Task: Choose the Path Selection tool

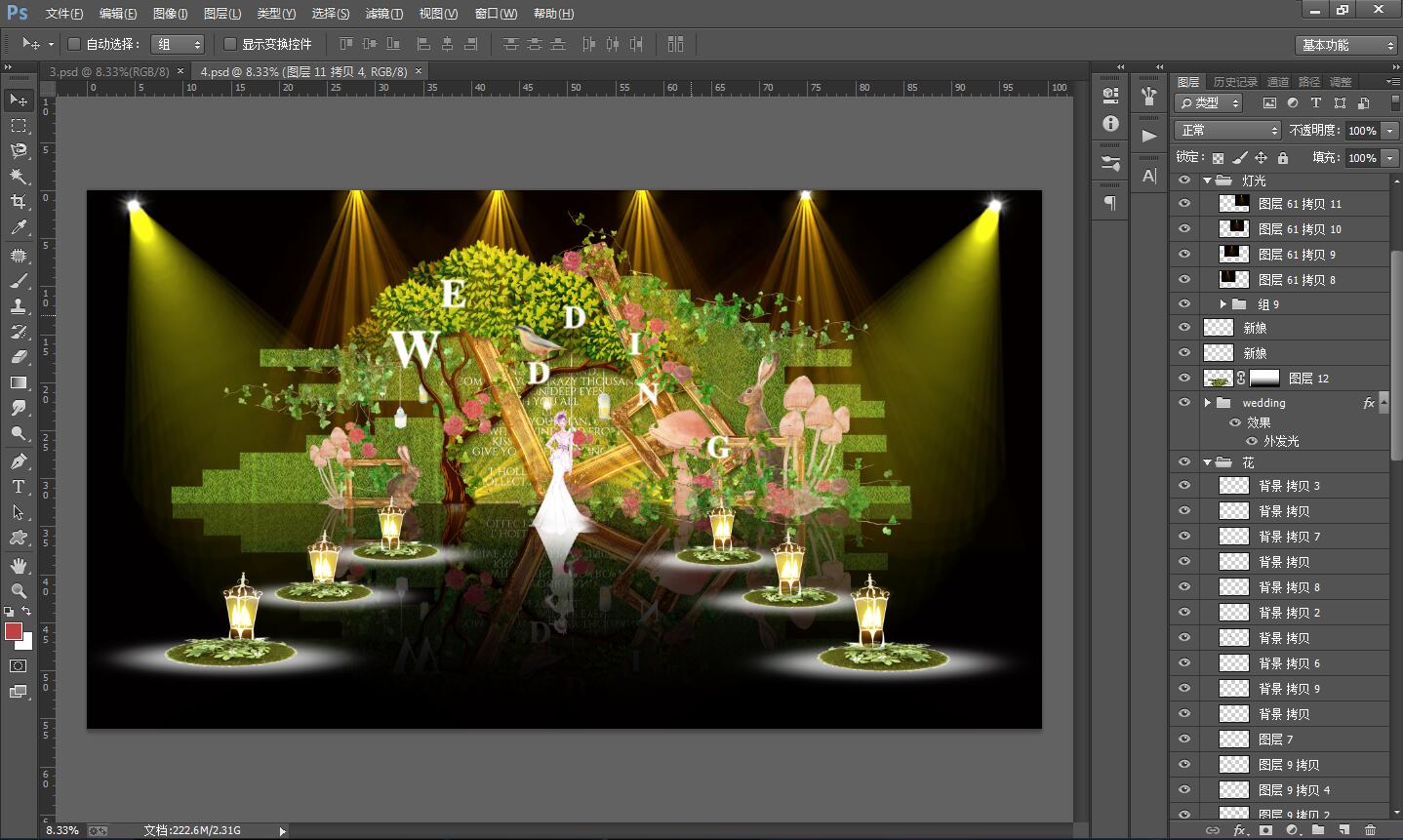Action: [19, 512]
